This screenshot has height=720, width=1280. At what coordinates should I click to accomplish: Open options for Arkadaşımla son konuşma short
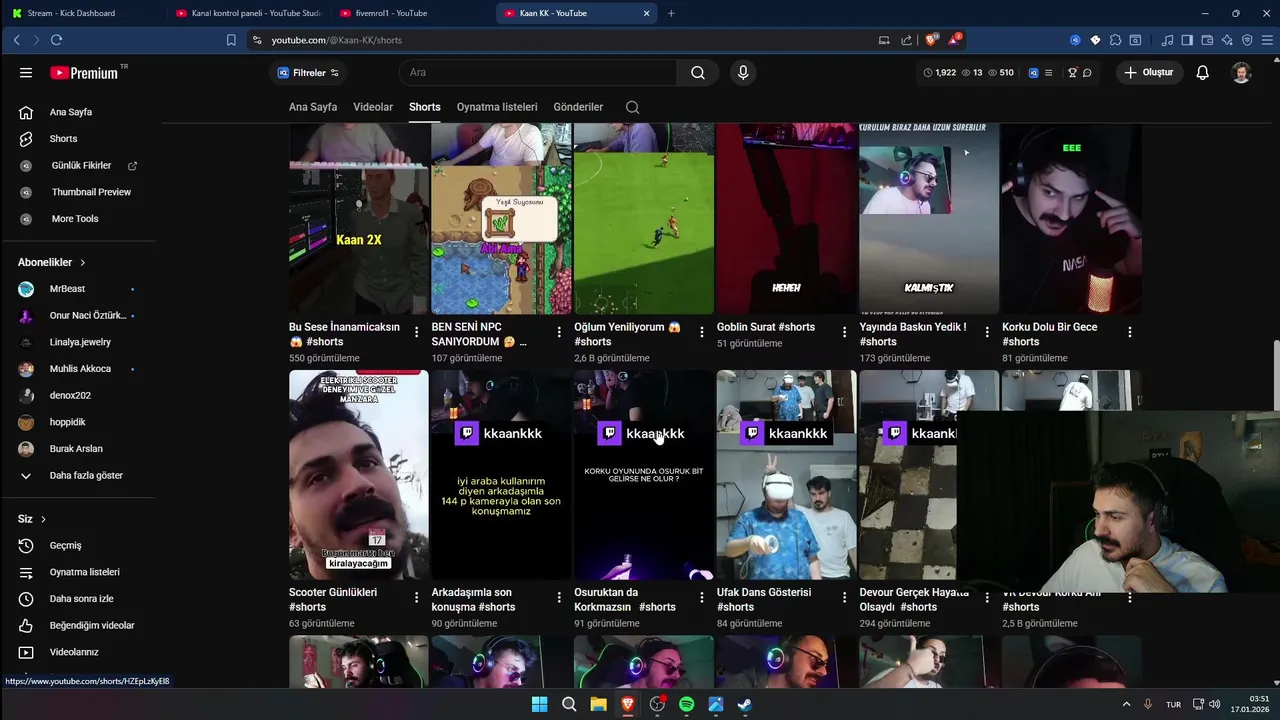(559, 597)
